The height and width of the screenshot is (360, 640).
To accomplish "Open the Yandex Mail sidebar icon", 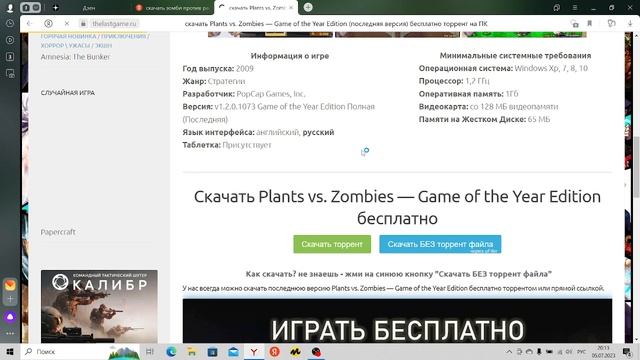I will tap(10, 285).
